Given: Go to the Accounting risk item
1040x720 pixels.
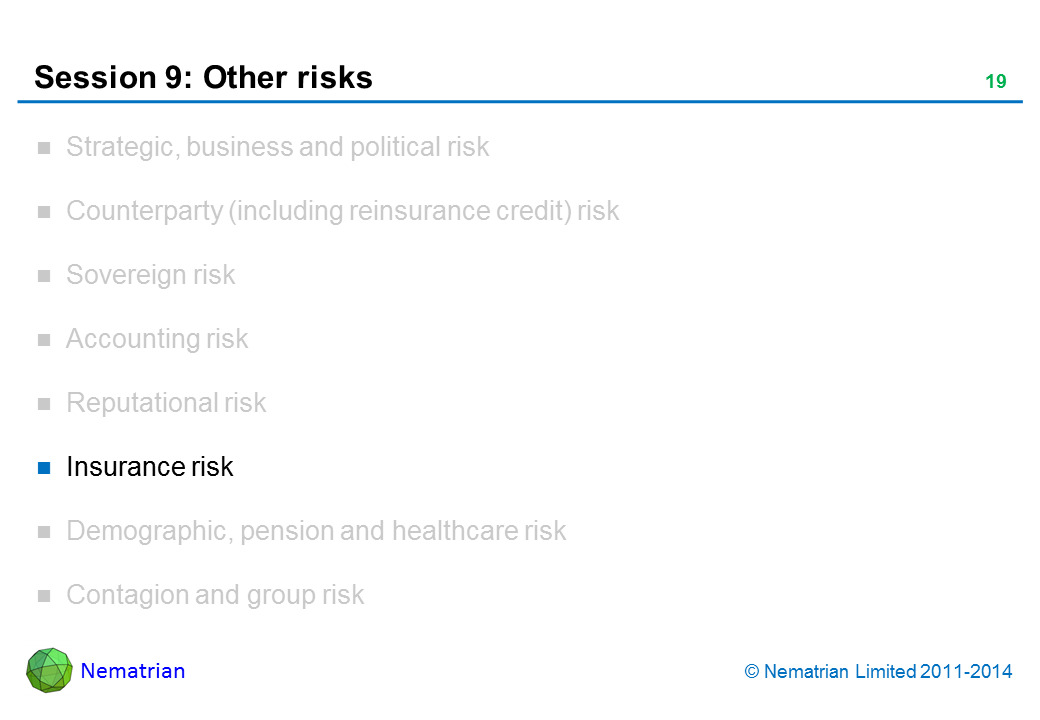Looking at the screenshot, I should (157, 339).
